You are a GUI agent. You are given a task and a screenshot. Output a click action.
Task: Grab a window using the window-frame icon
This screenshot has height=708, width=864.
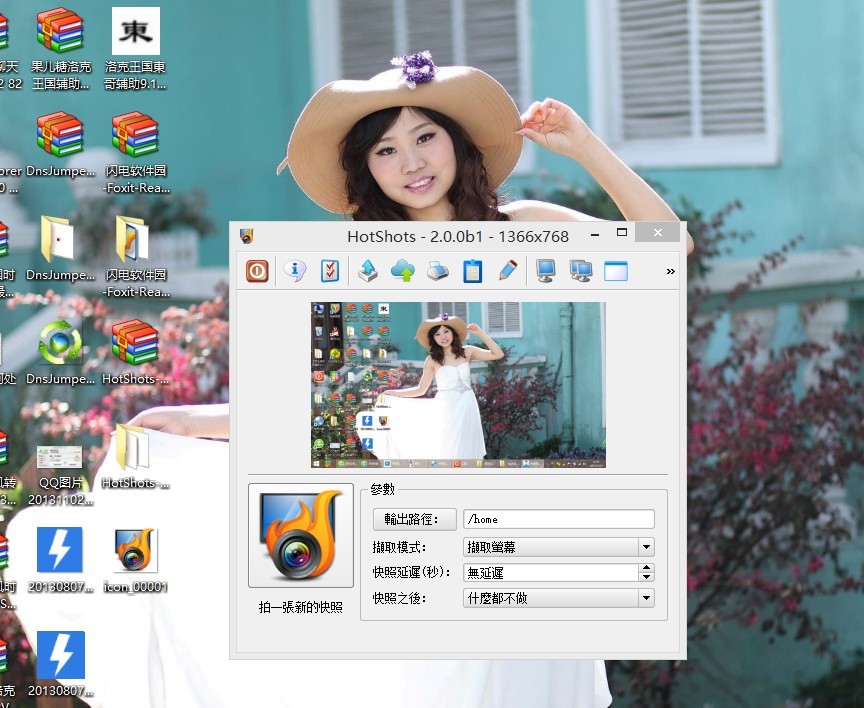[x=616, y=271]
